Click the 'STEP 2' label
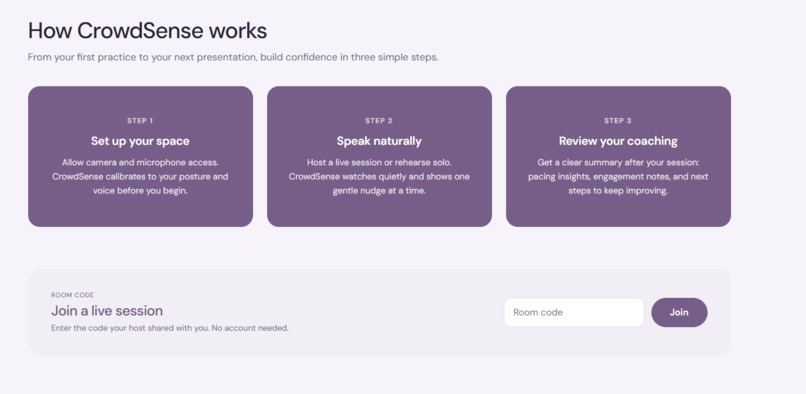The width and height of the screenshot is (806, 394). click(379, 121)
